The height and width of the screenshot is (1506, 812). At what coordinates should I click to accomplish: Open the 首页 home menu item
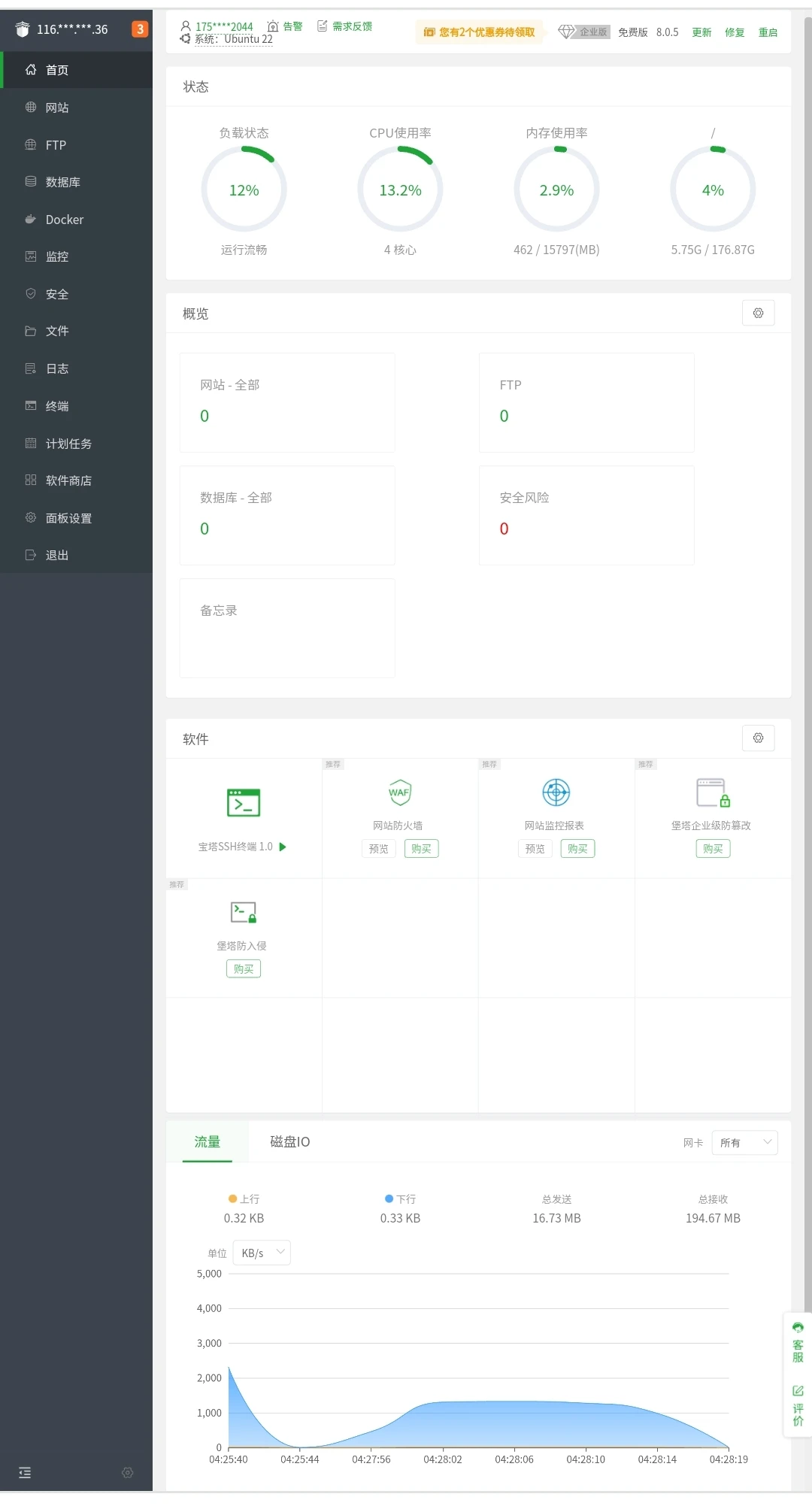pos(77,70)
